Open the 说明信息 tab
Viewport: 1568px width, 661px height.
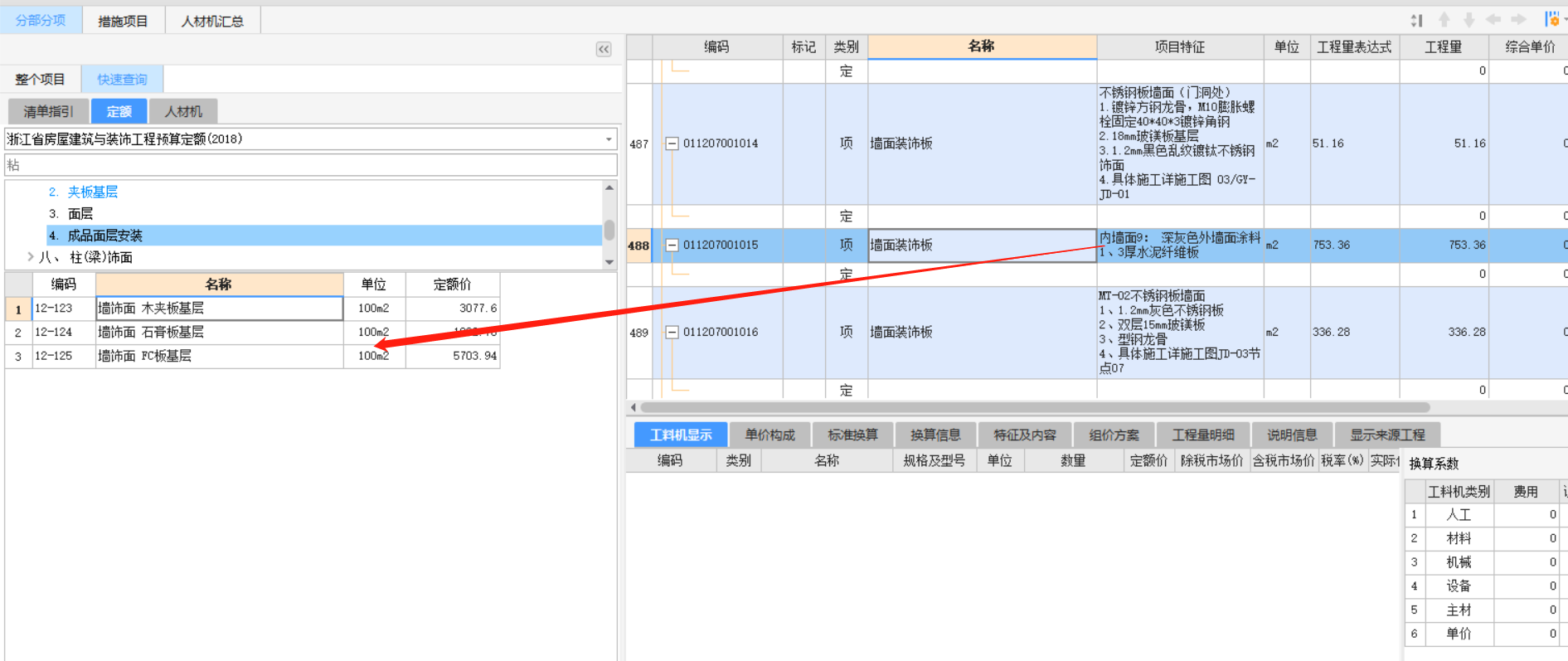tap(1292, 435)
